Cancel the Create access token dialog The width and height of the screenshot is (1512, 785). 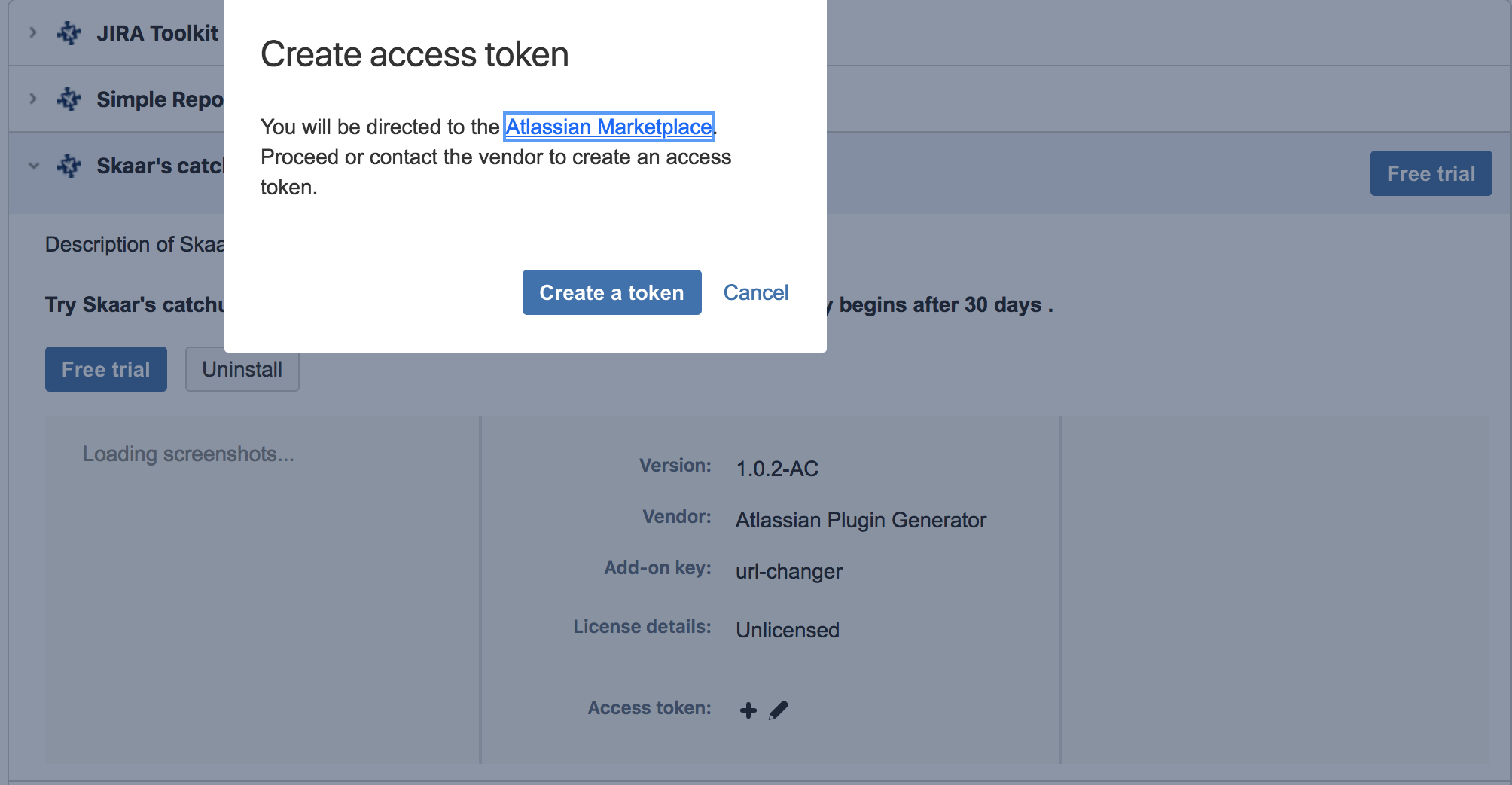pyautogui.click(x=755, y=292)
